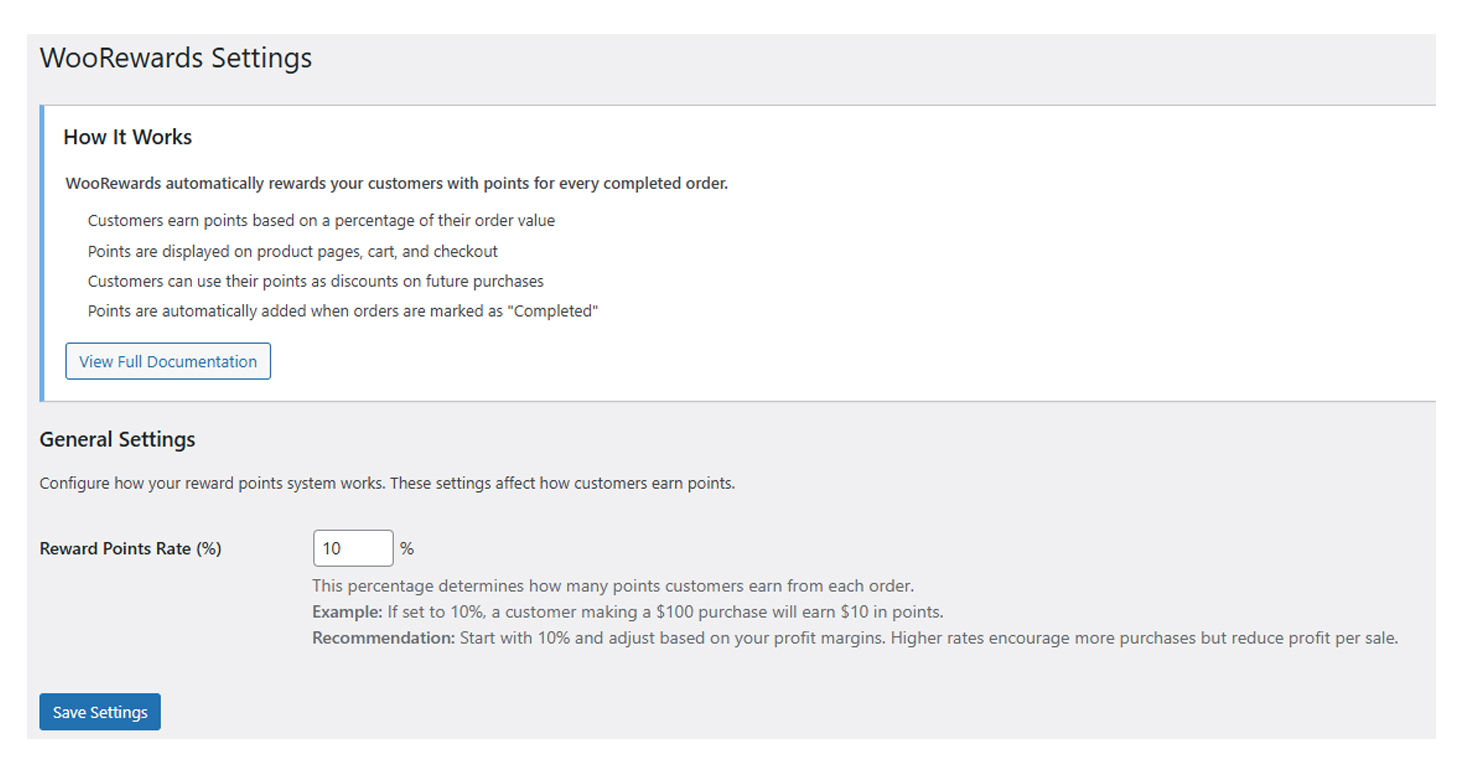
Task: Click the bullet about earning points by percentage
Action: coord(321,220)
